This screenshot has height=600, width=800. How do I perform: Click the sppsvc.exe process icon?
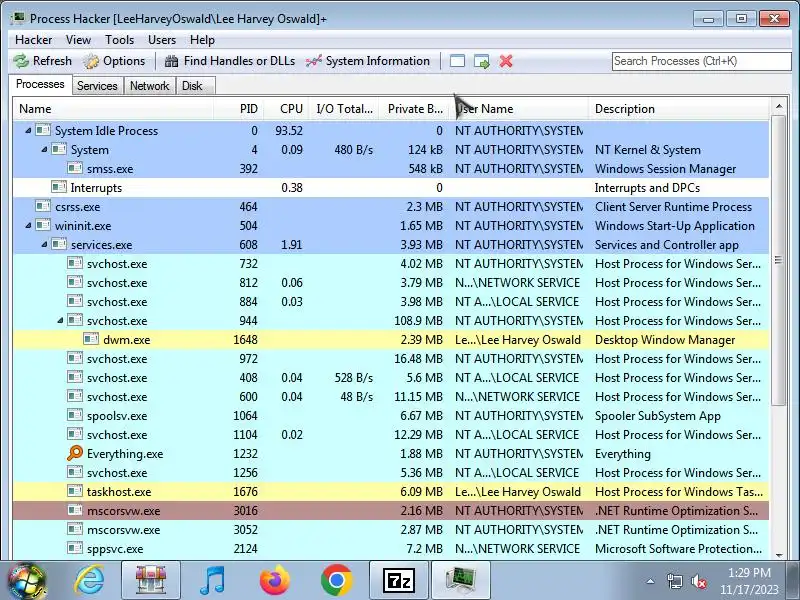pos(74,548)
